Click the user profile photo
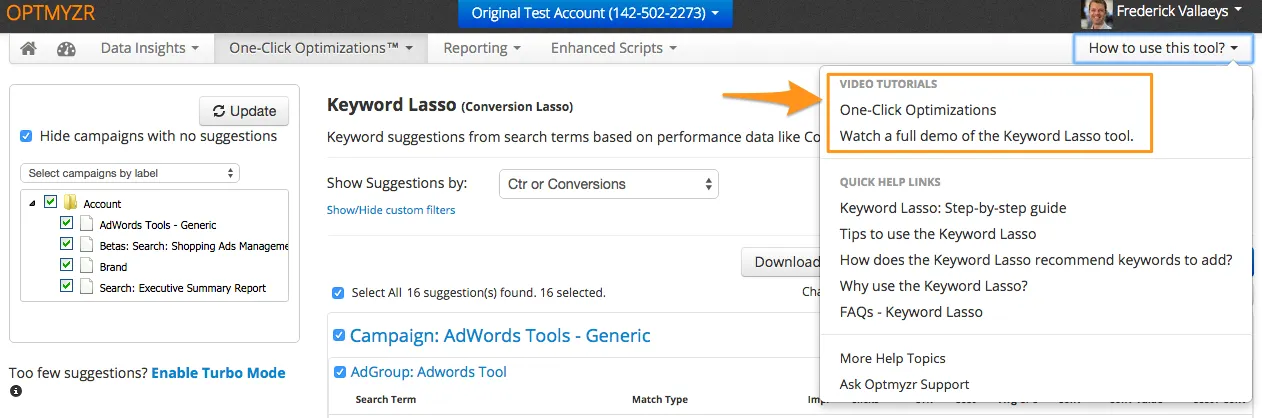 1096,13
